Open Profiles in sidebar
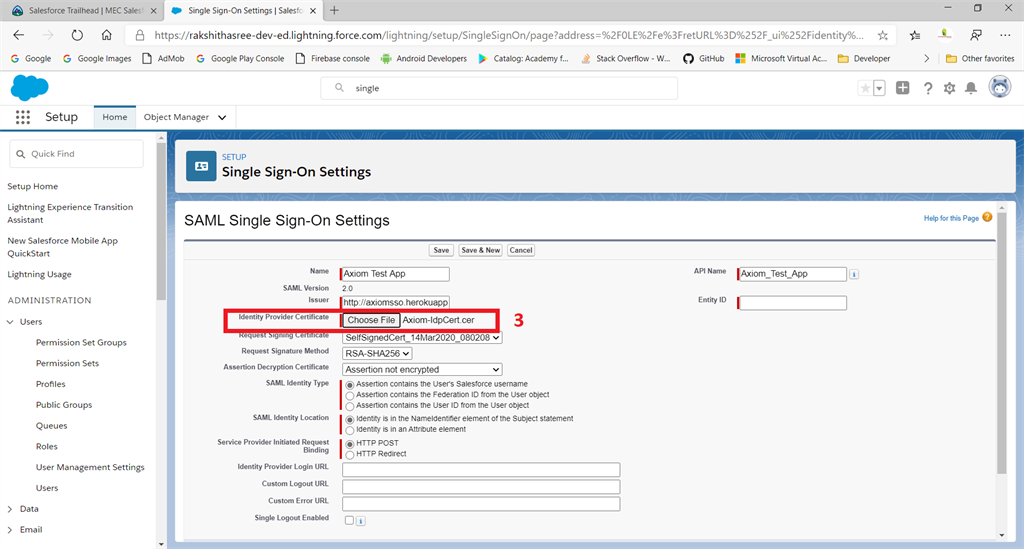The image size is (1024, 549). (x=50, y=384)
